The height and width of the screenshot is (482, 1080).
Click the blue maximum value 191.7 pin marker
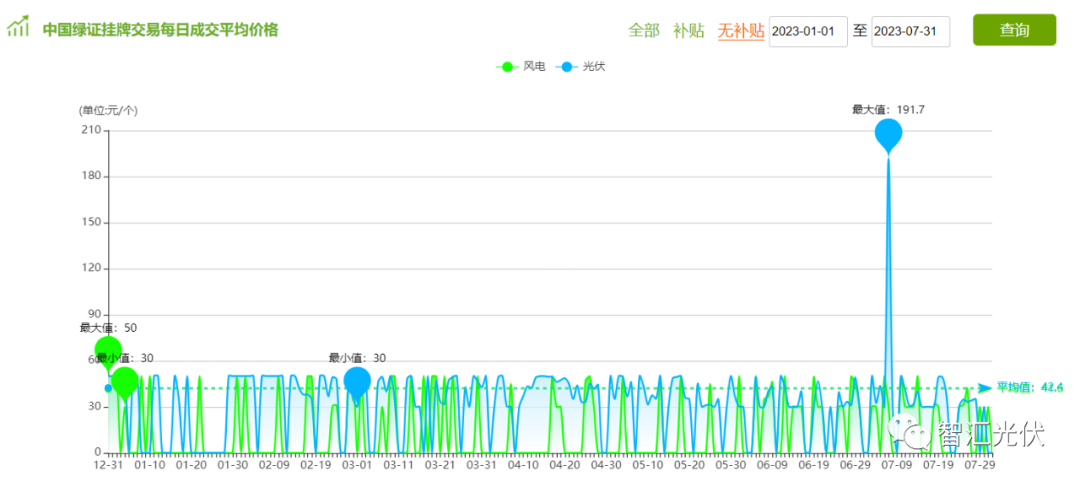click(888, 133)
